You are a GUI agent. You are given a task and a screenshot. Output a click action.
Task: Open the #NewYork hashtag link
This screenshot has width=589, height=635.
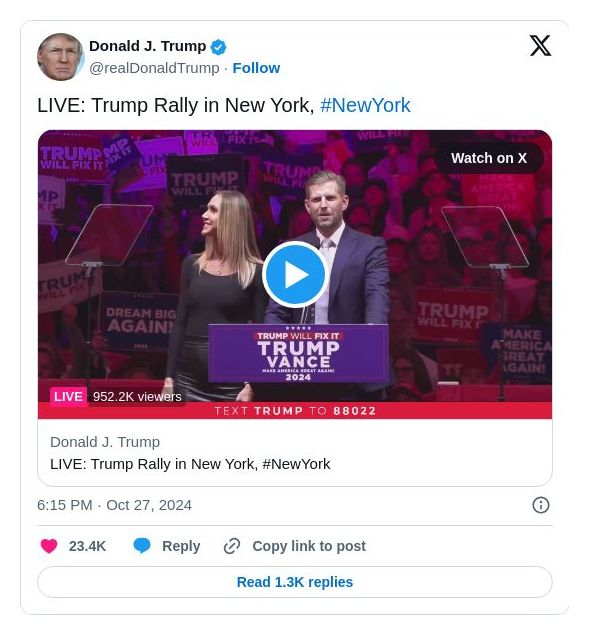tap(365, 105)
